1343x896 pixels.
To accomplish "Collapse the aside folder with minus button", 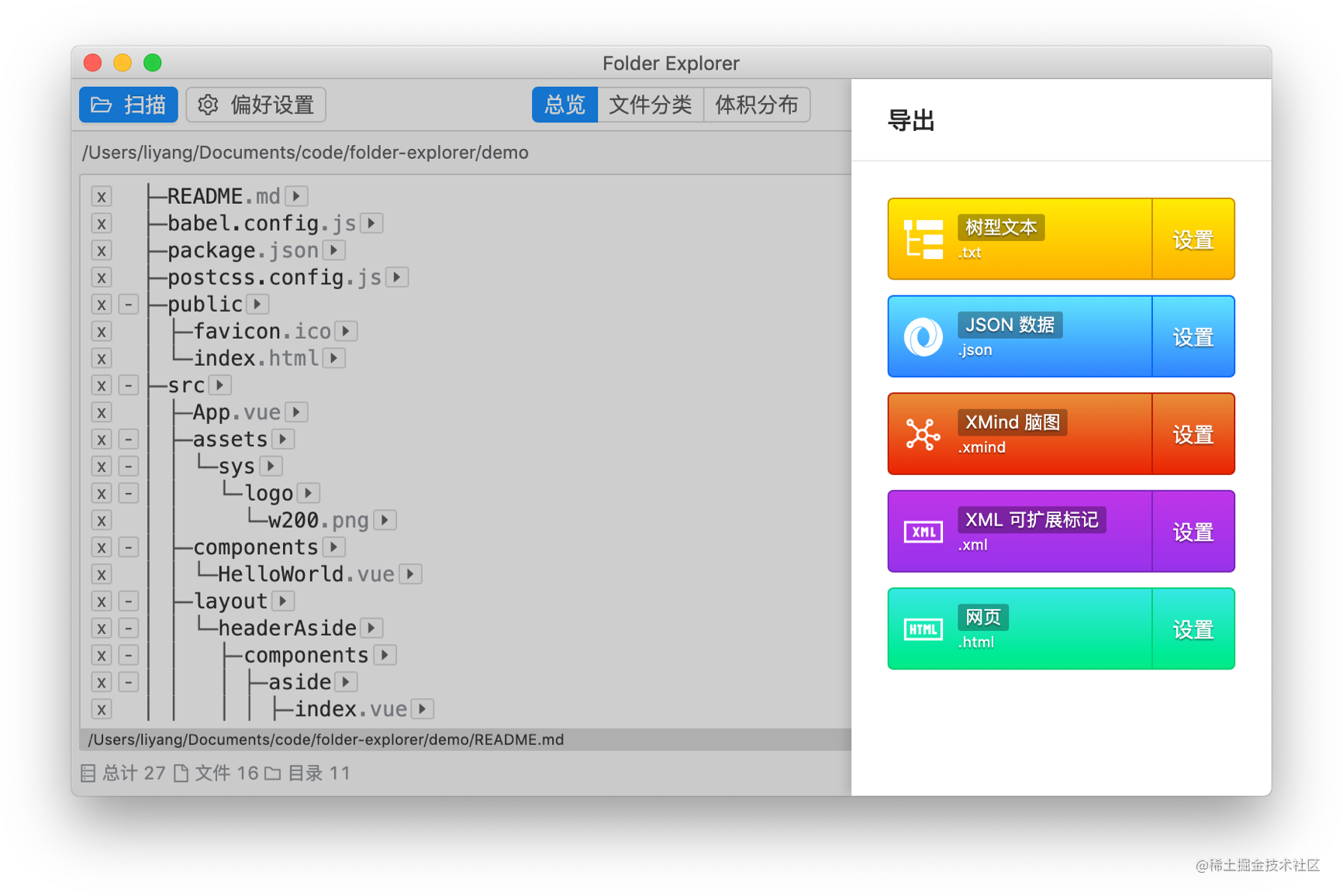I will (129, 683).
